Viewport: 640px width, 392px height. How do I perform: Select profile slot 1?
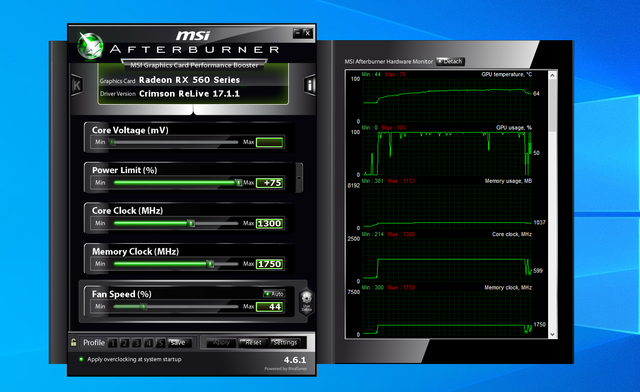click(x=113, y=343)
